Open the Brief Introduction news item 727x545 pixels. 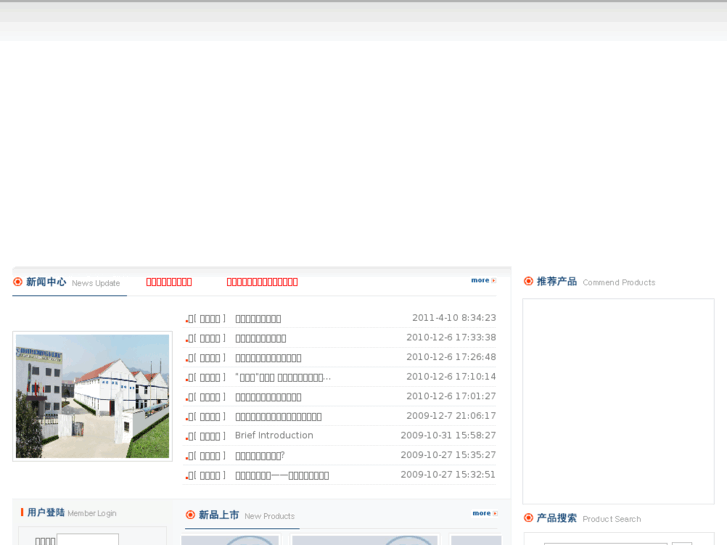click(x=274, y=435)
